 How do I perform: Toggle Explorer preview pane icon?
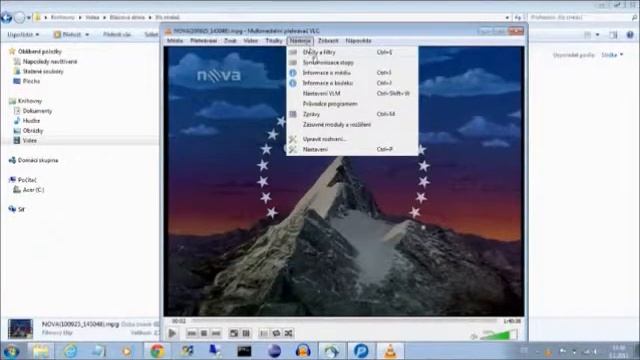[x=613, y=35]
